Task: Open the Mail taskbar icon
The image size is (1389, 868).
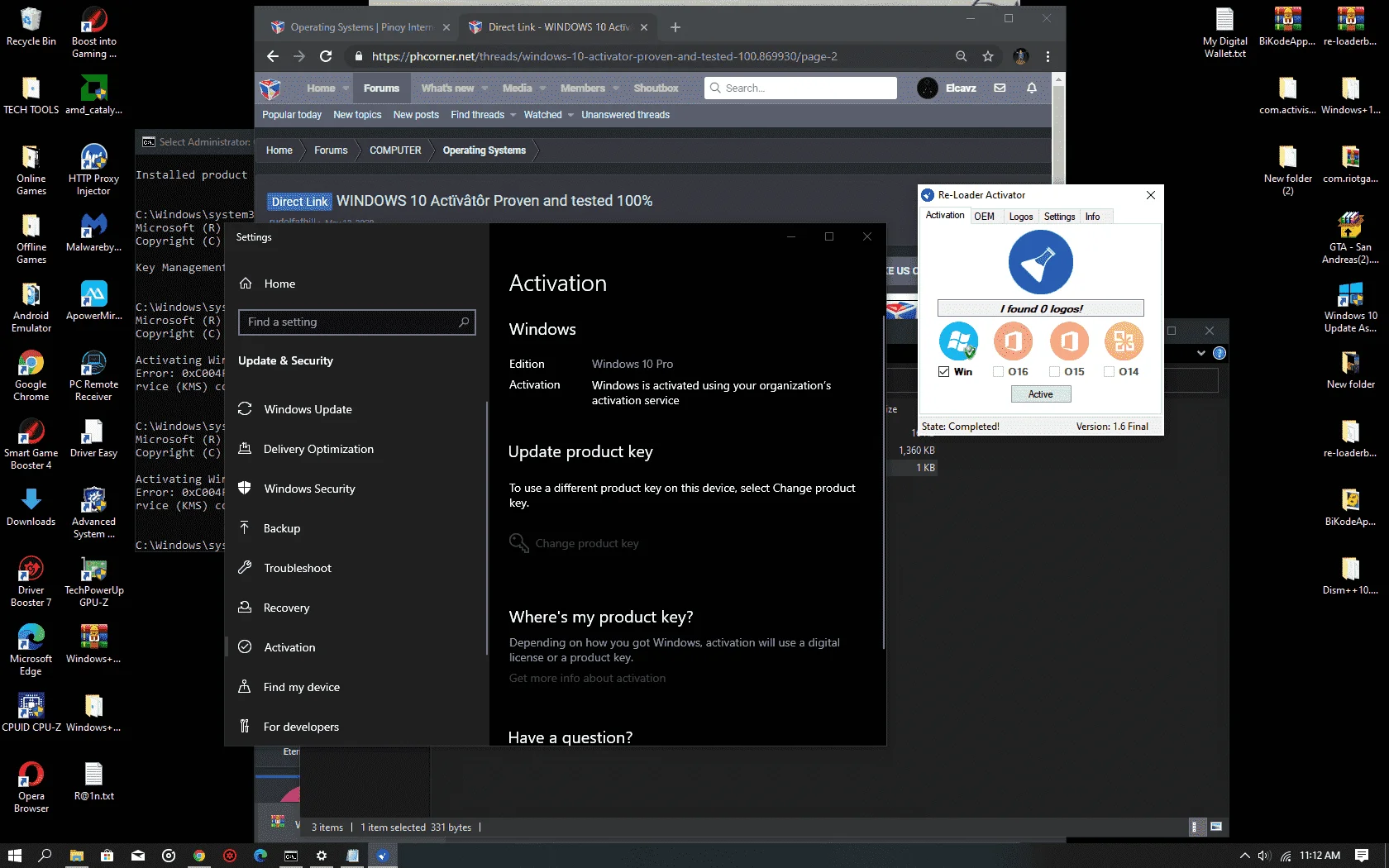Action: (137, 856)
